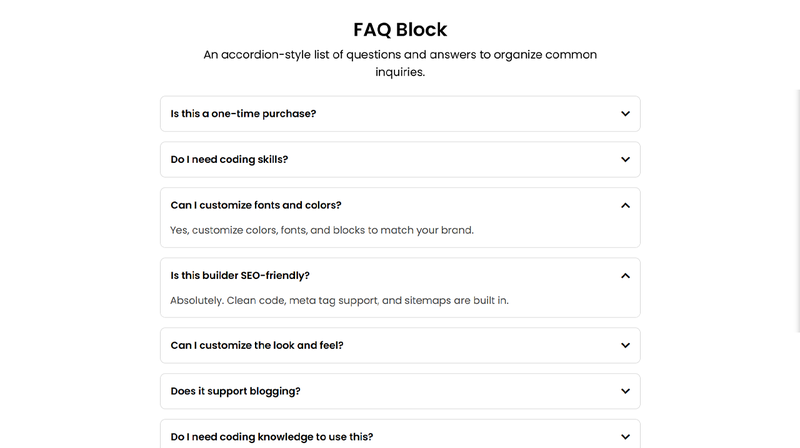This screenshot has height=448, width=800.
Task: Expand the support blogging question chevron
Action: [x=625, y=391]
